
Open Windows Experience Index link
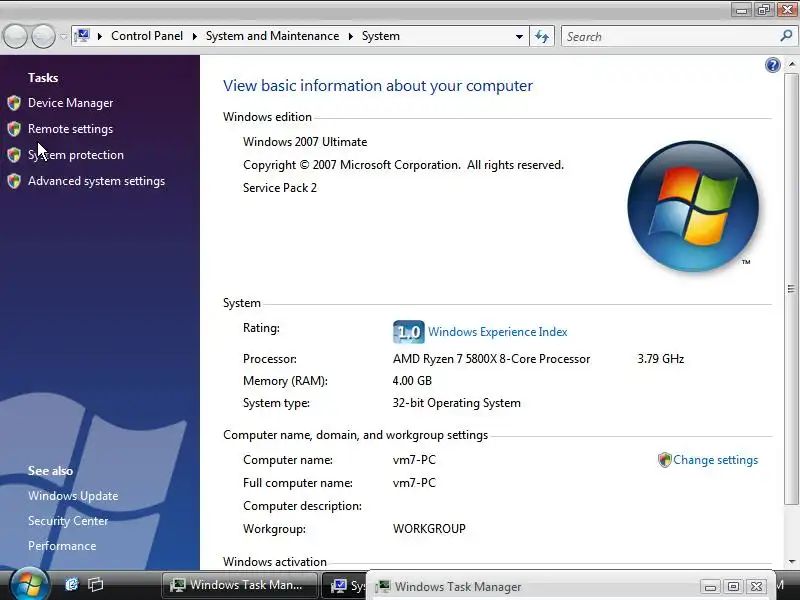pos(497,332)
